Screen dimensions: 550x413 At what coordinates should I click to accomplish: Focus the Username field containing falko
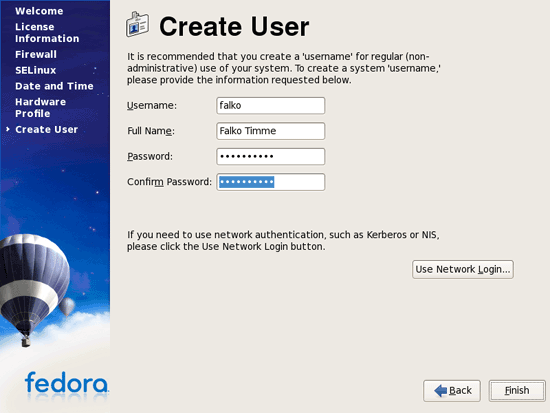(x=270, y=106)
